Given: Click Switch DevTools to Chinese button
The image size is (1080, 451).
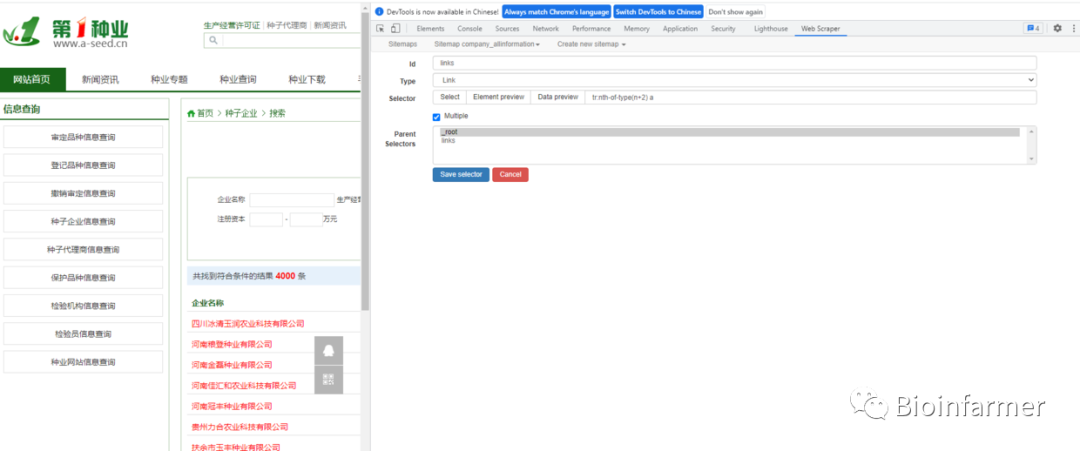Looking at the screenshot, I should (x=658, y=12).
